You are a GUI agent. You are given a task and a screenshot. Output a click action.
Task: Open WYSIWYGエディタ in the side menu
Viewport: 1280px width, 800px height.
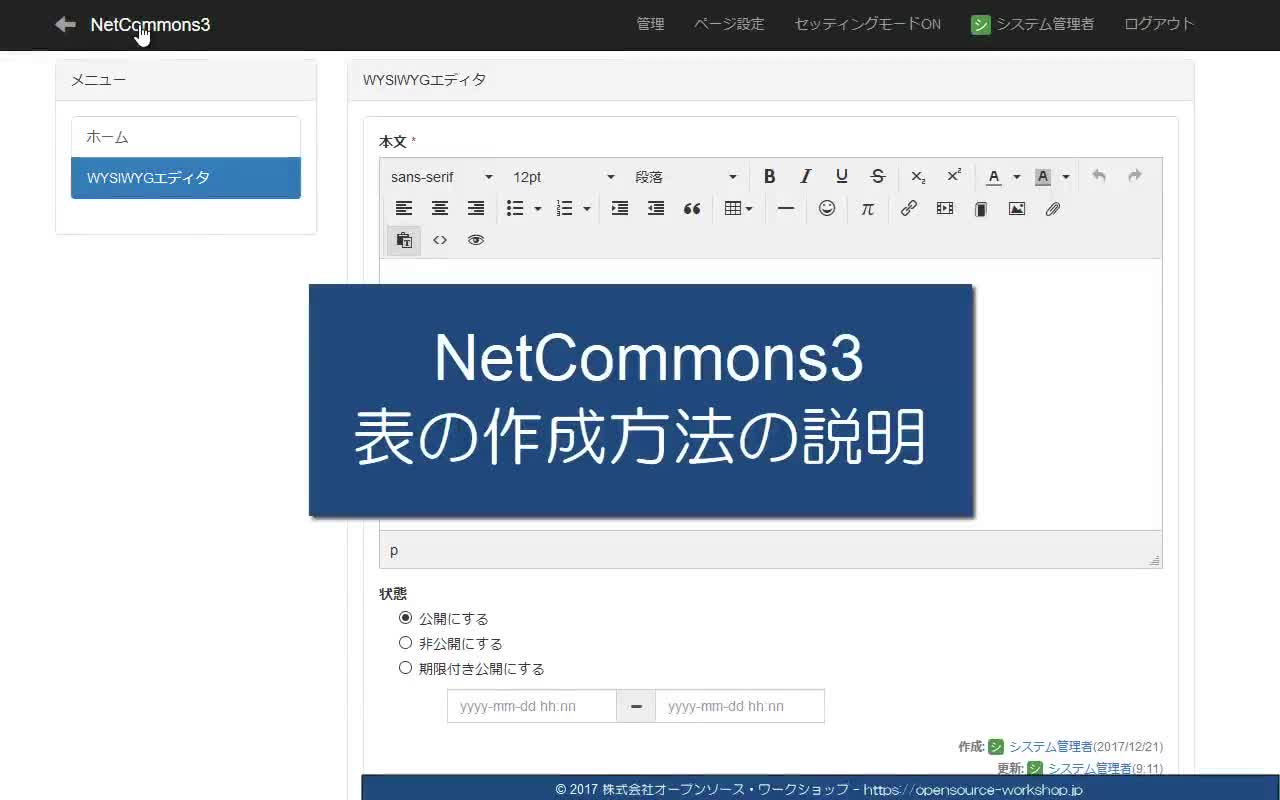[x=186, y=178]
